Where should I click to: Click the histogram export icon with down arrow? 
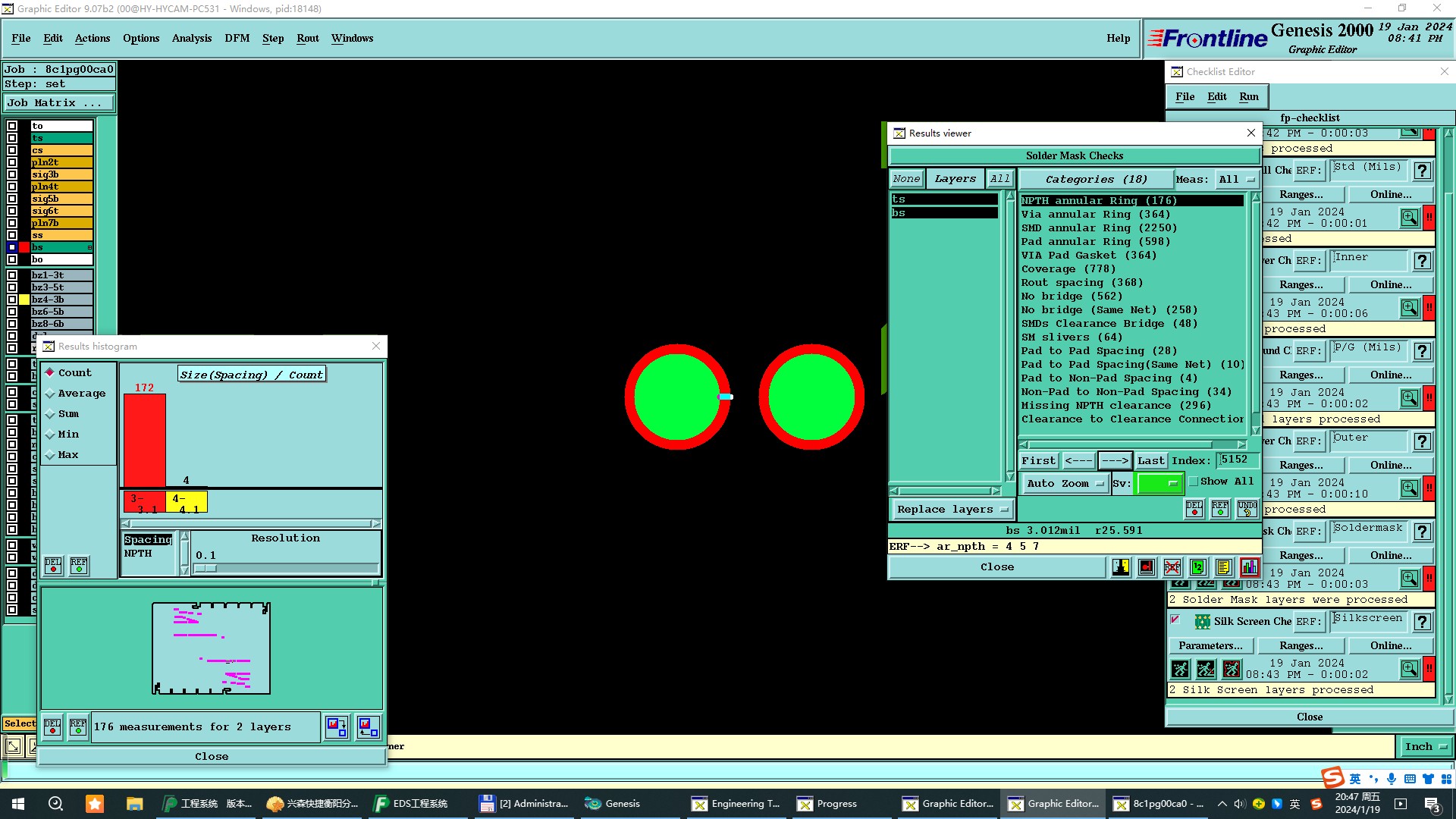(337, 726)
